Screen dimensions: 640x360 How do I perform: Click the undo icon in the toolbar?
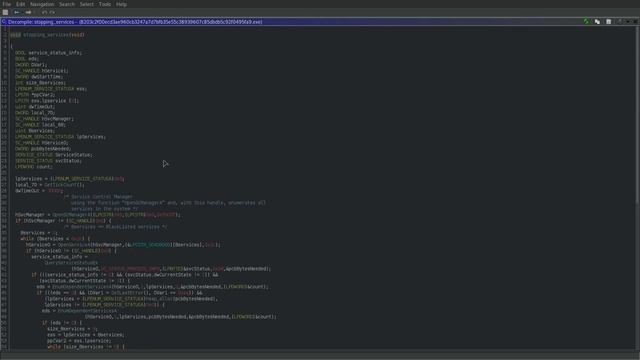(44, 12)
